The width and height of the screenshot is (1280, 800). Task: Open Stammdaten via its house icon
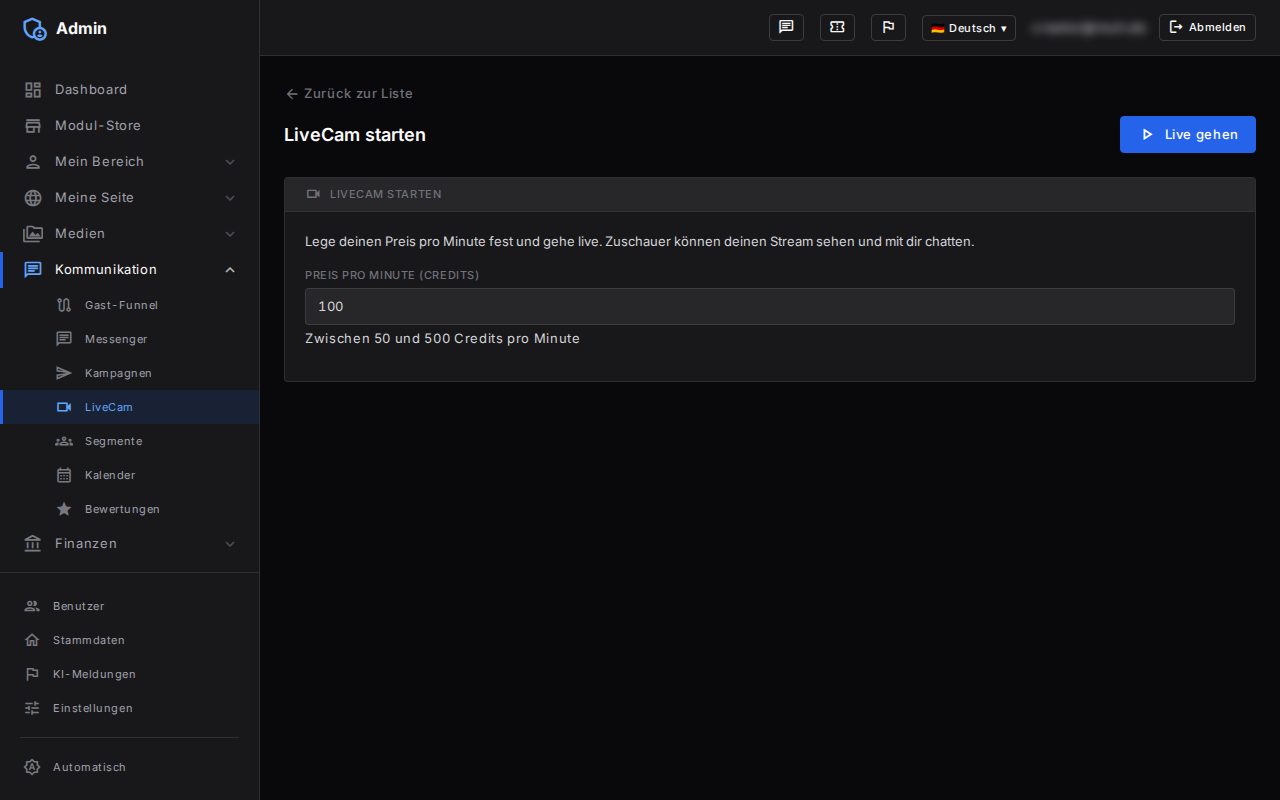click(x=32, y=640)
